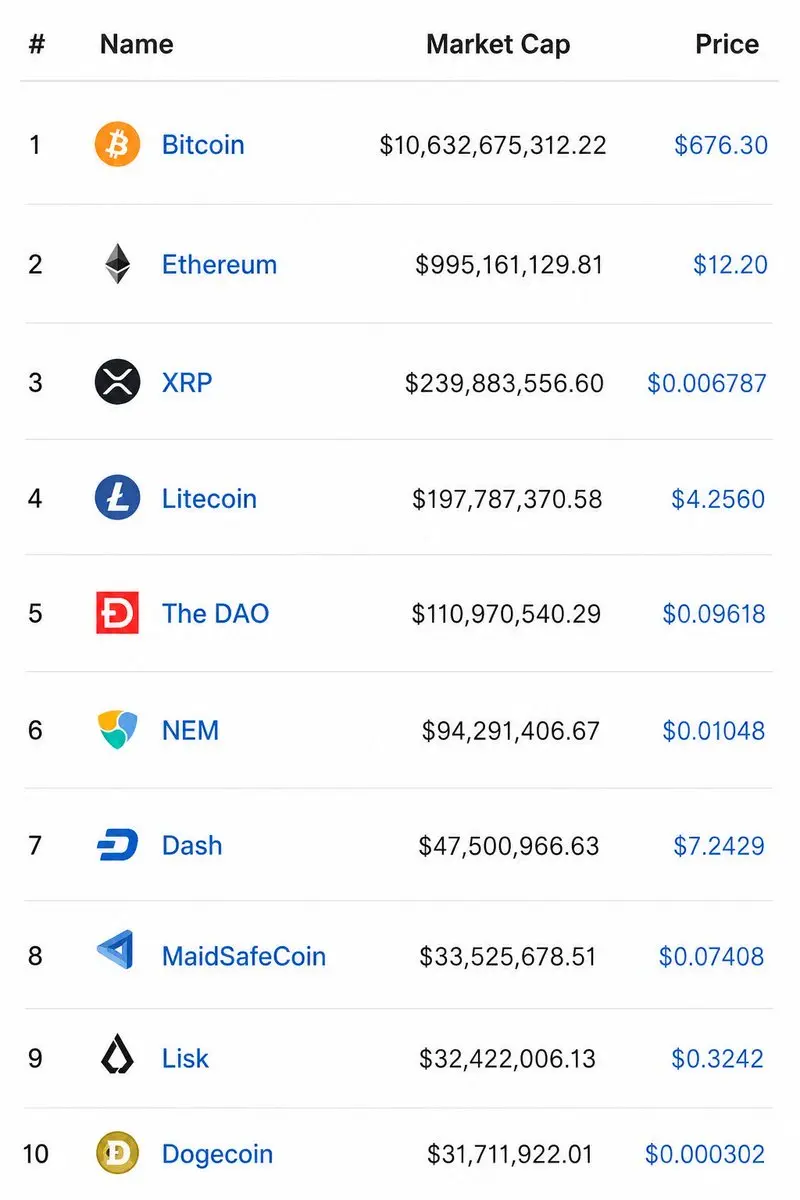The width and height of the screenshot is (800, 1200).
Task: Open the Ethereum name link
Action: [219, 264]
